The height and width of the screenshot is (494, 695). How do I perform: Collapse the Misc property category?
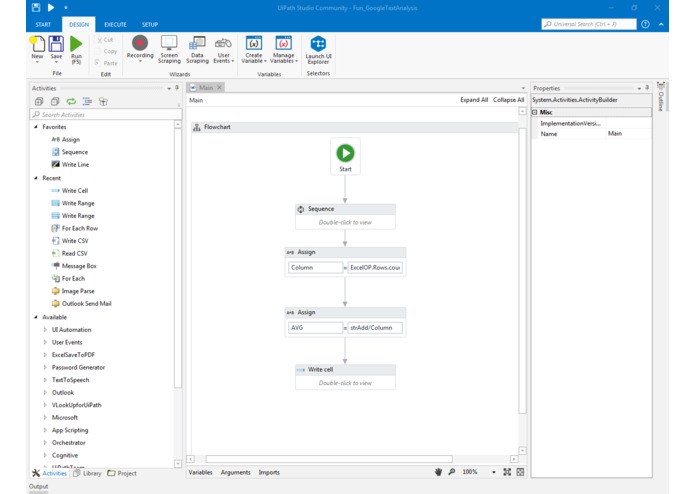tap(535, 113)
